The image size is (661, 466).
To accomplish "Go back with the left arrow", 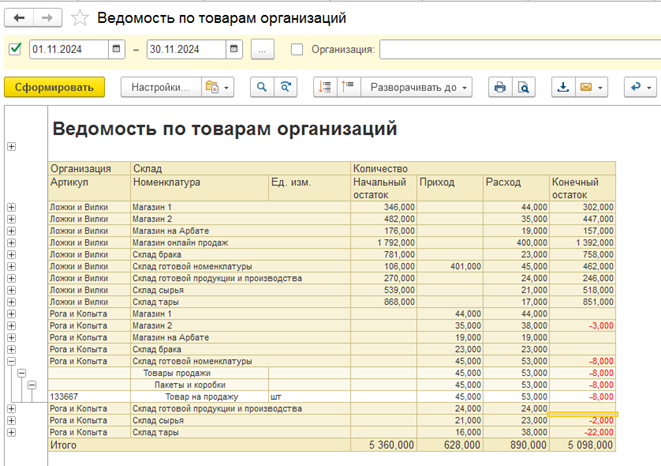I will (x=19, y=18).
